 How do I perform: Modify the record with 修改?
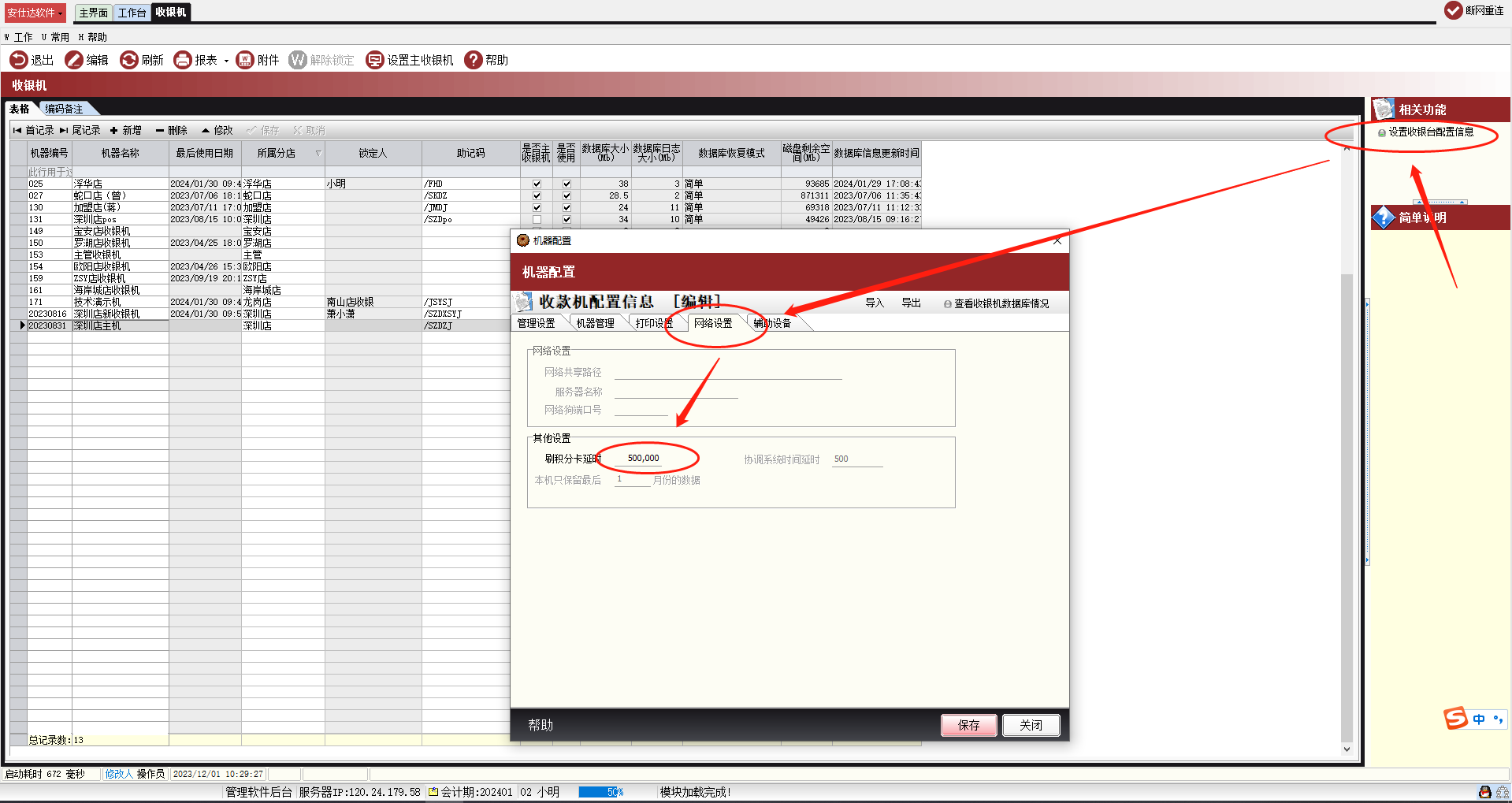(x=217, y=131)
